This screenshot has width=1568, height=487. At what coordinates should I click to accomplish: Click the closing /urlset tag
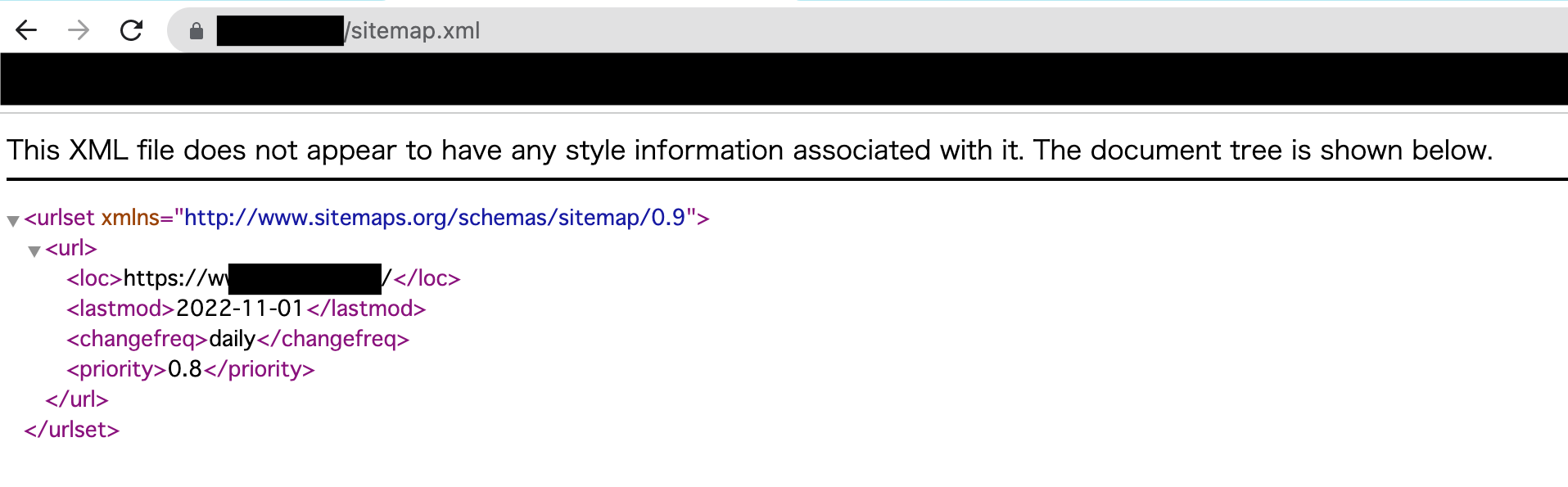tap(72, 430)
